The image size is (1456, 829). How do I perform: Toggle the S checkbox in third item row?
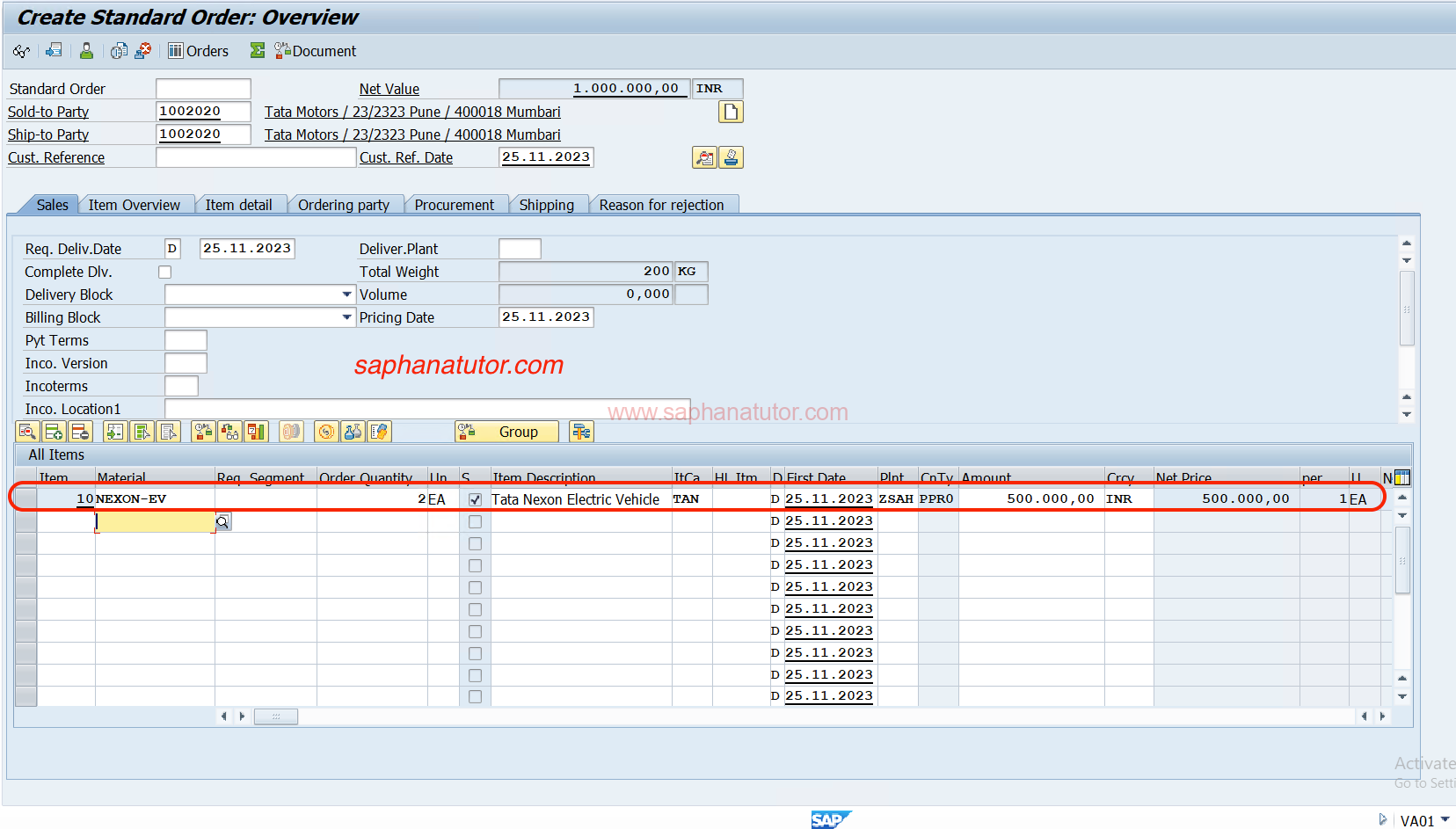[475, 543]
